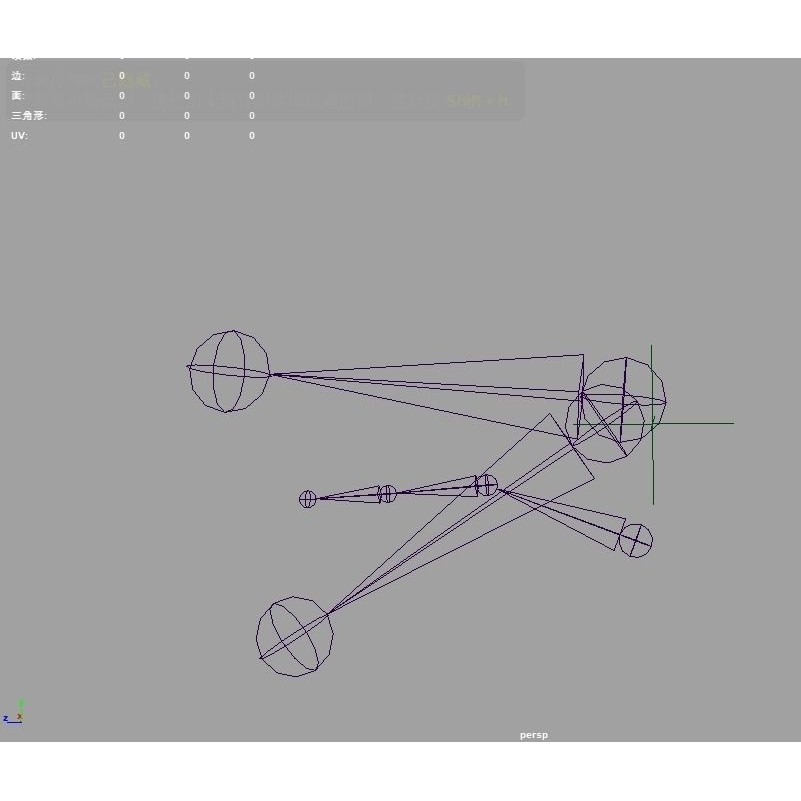The width and height of the screenshot is (801, 801).
Task: Click the 三角形: label in the HUD
Action: 29,115
